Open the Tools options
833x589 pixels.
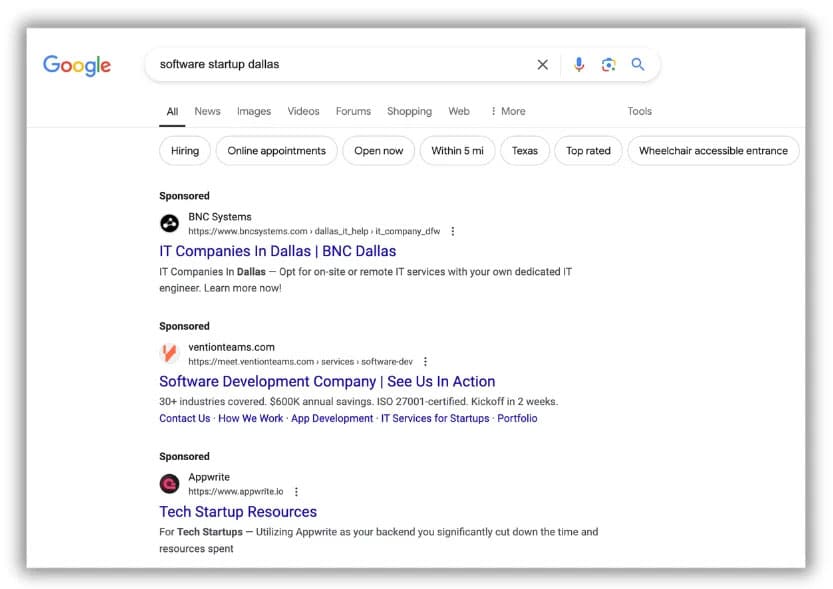(x=639, y=111)
